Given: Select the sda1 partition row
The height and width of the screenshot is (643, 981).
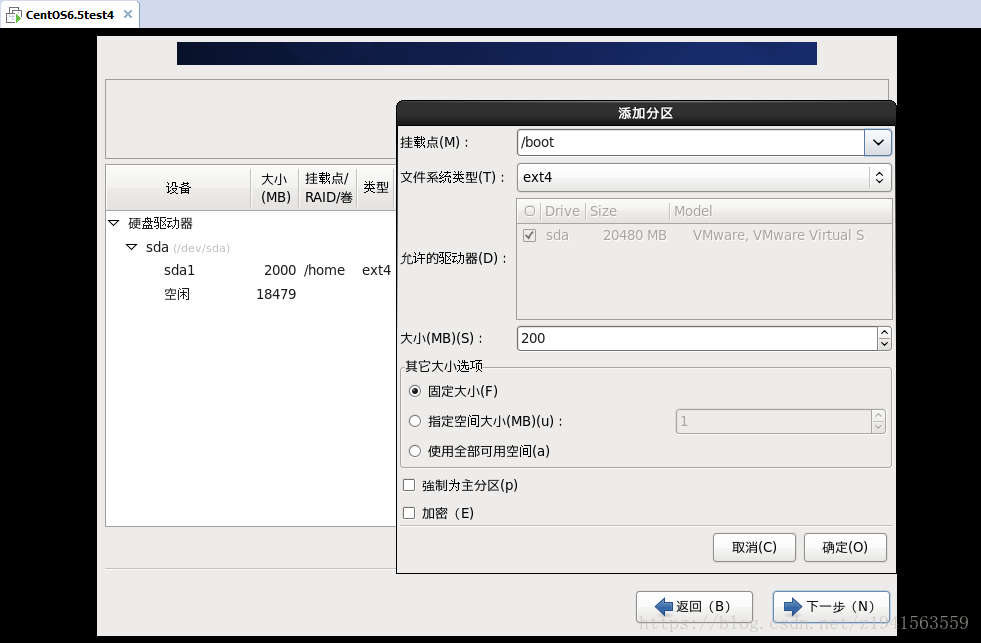Looking at the screenshot, I should (251, 270).
